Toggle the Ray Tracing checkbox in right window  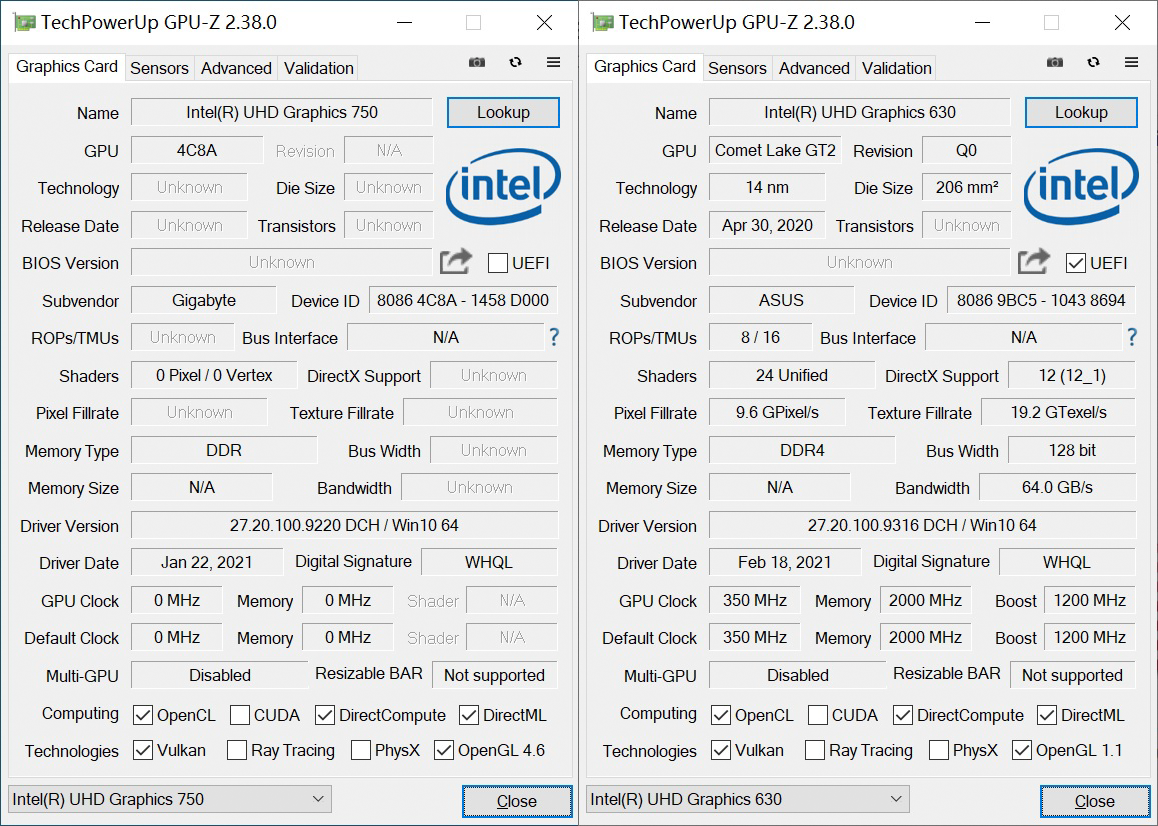815,751
